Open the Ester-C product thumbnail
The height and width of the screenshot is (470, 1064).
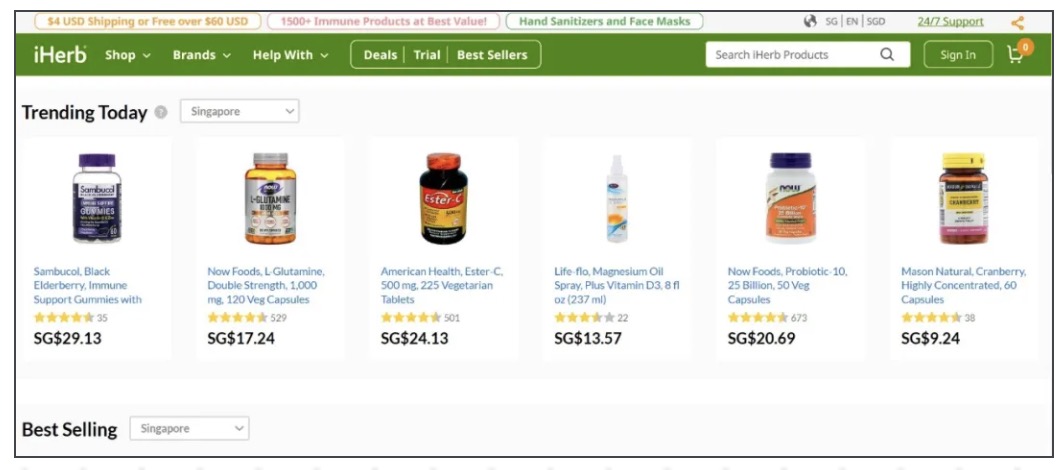[x=443, y=198]
